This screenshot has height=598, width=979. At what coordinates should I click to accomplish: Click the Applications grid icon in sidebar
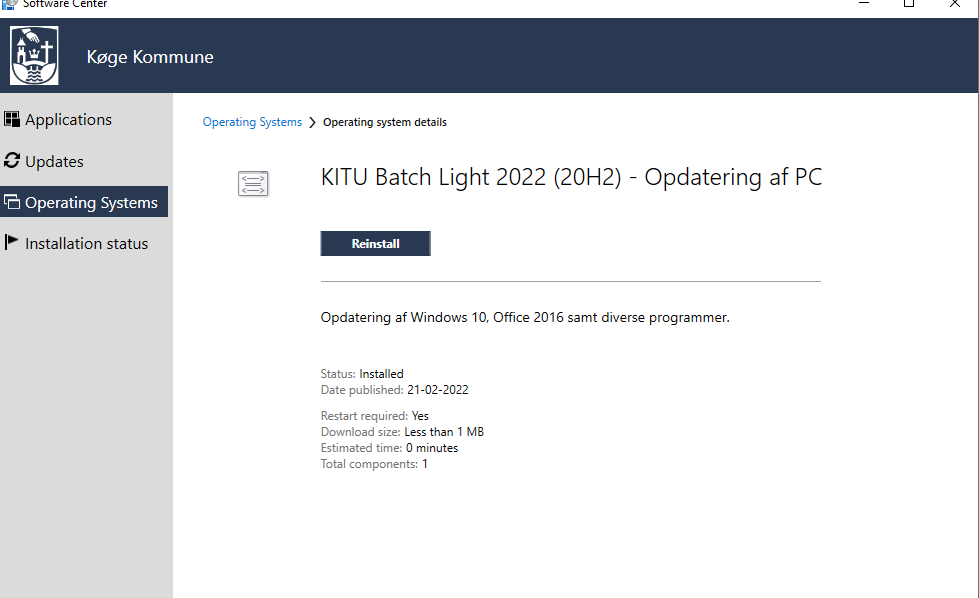click(12, 119)
